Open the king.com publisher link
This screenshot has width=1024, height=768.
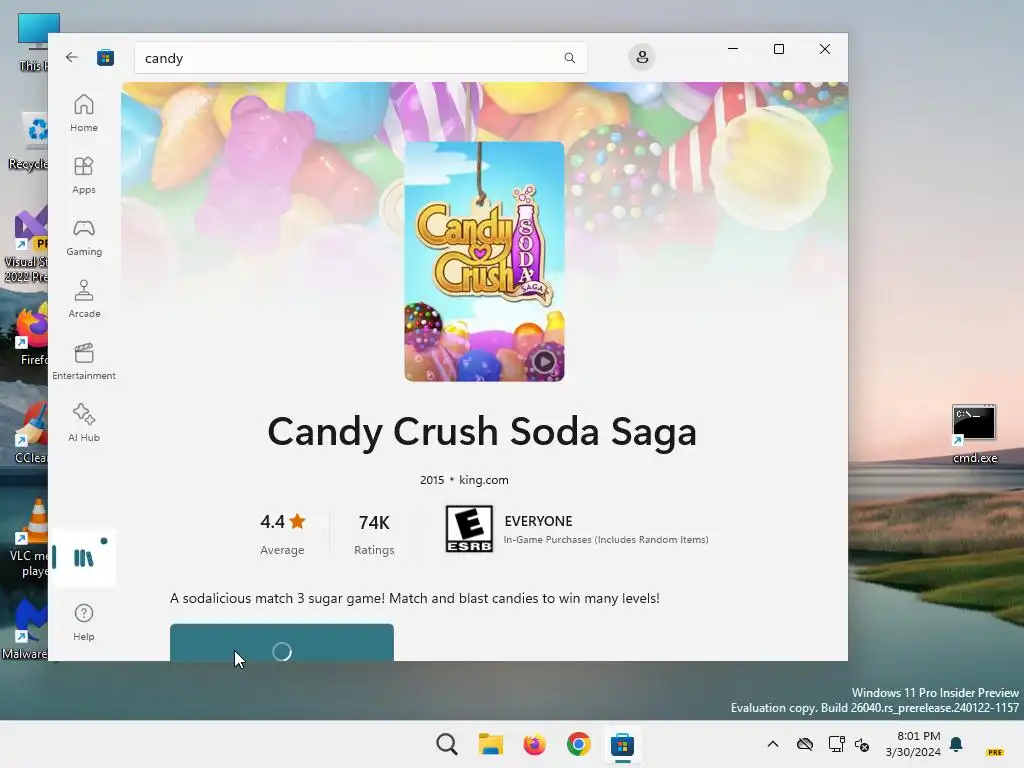484,479
